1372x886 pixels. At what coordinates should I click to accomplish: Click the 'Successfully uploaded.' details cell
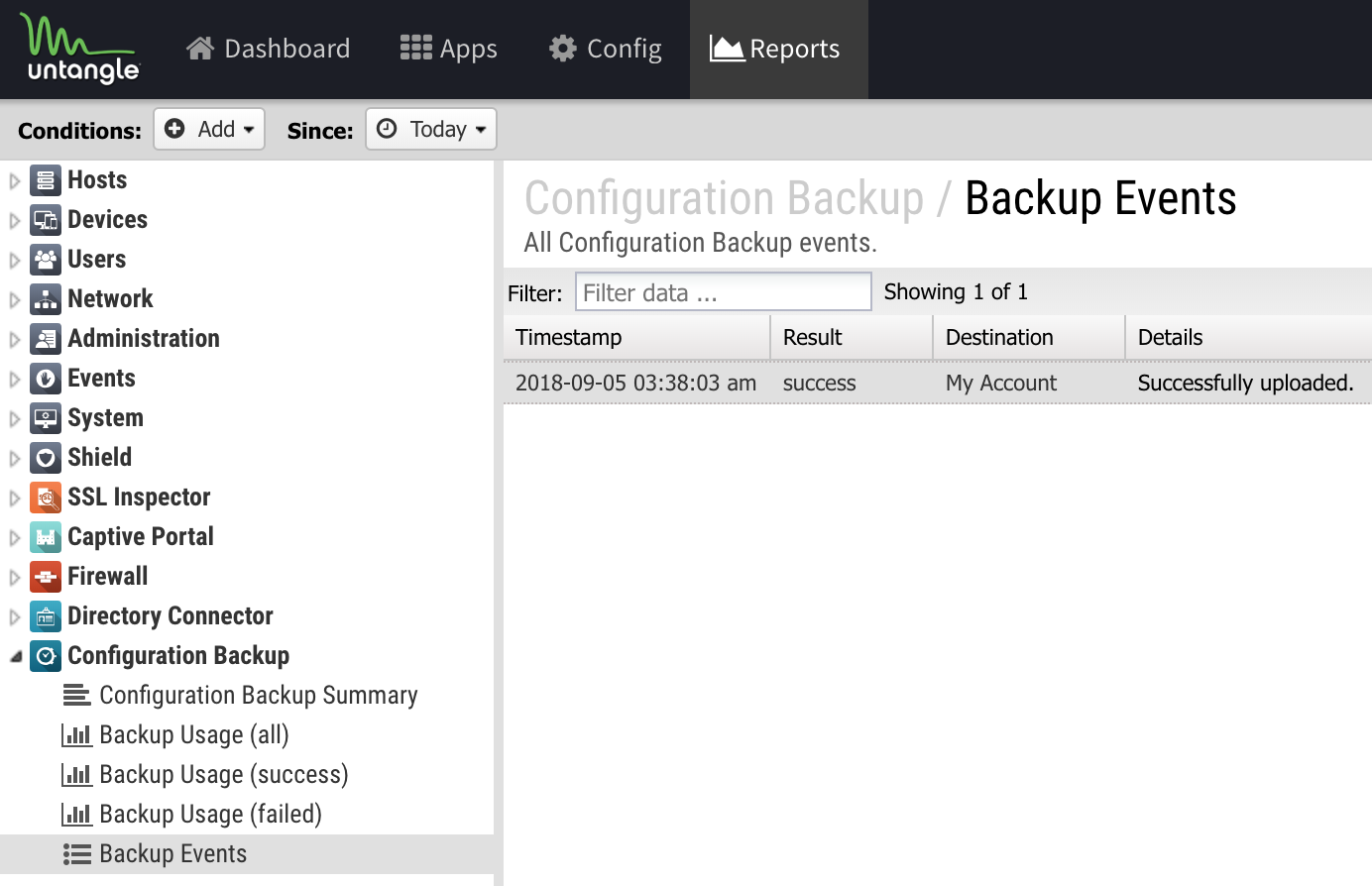coord(1249,383)
